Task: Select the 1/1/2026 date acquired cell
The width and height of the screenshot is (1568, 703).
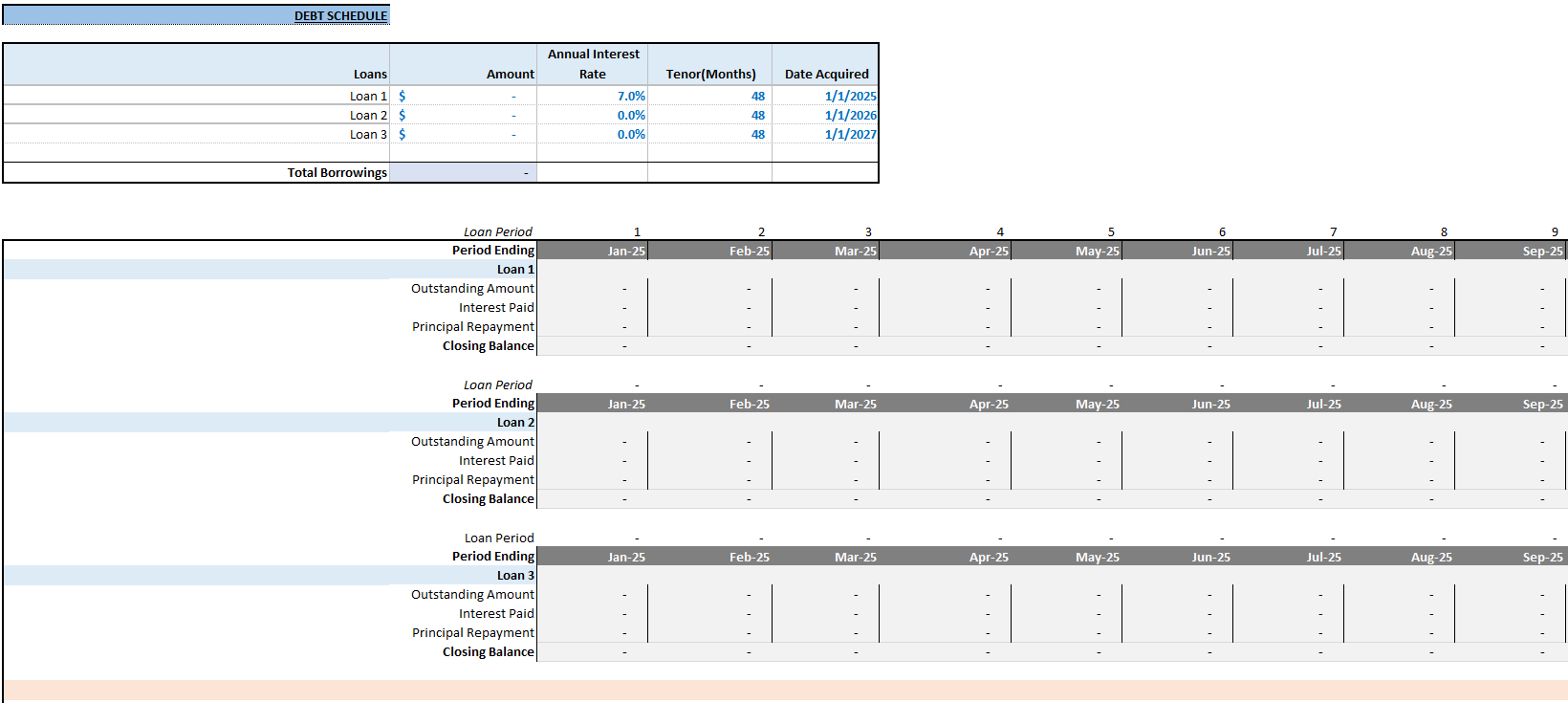Action: [826, 115]
